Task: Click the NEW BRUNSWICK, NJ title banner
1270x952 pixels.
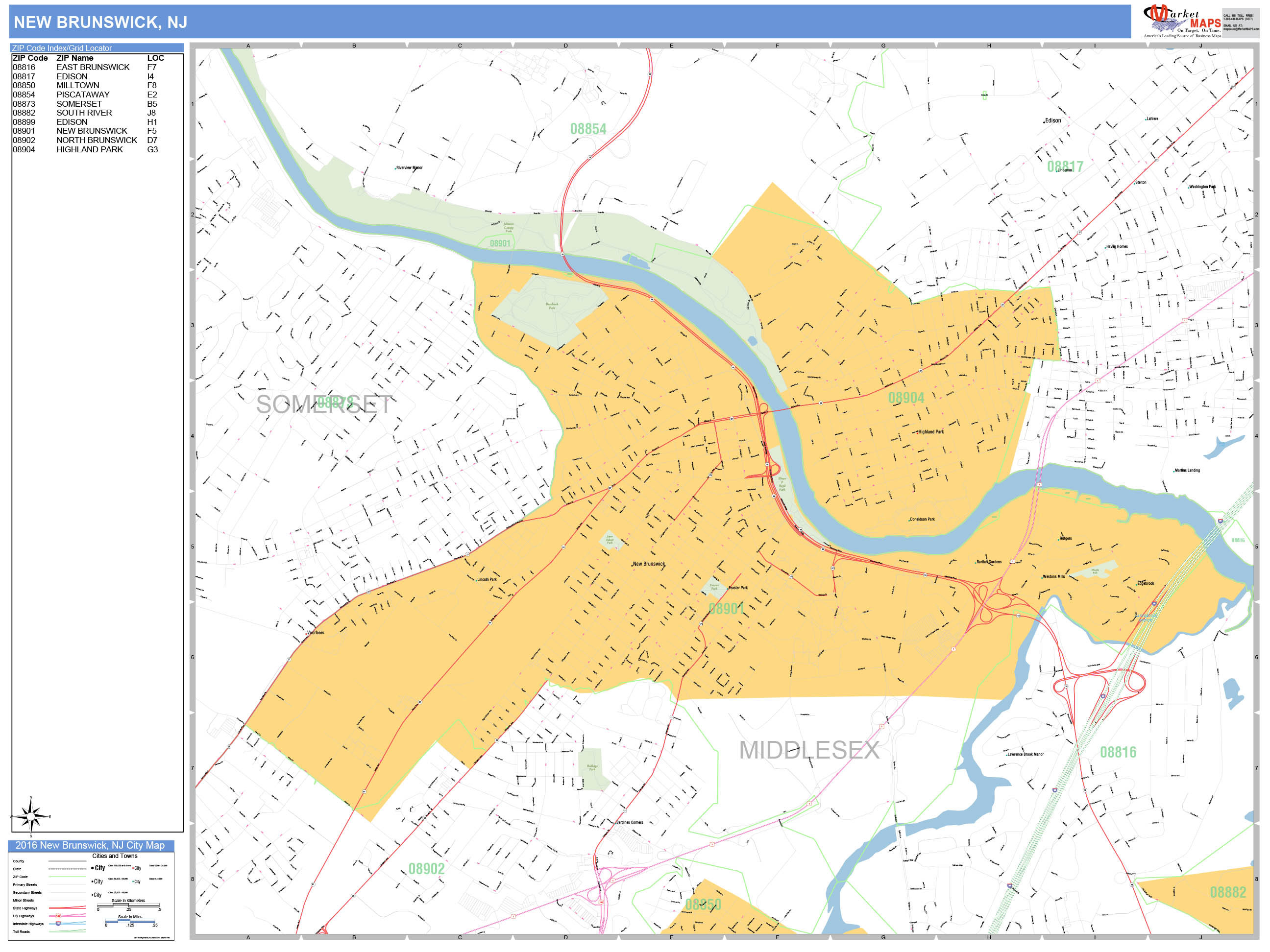Action: (x=100, y=23)
